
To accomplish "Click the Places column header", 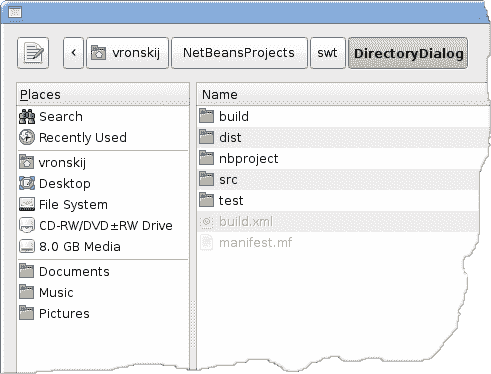I will click(x=103, y=95).
